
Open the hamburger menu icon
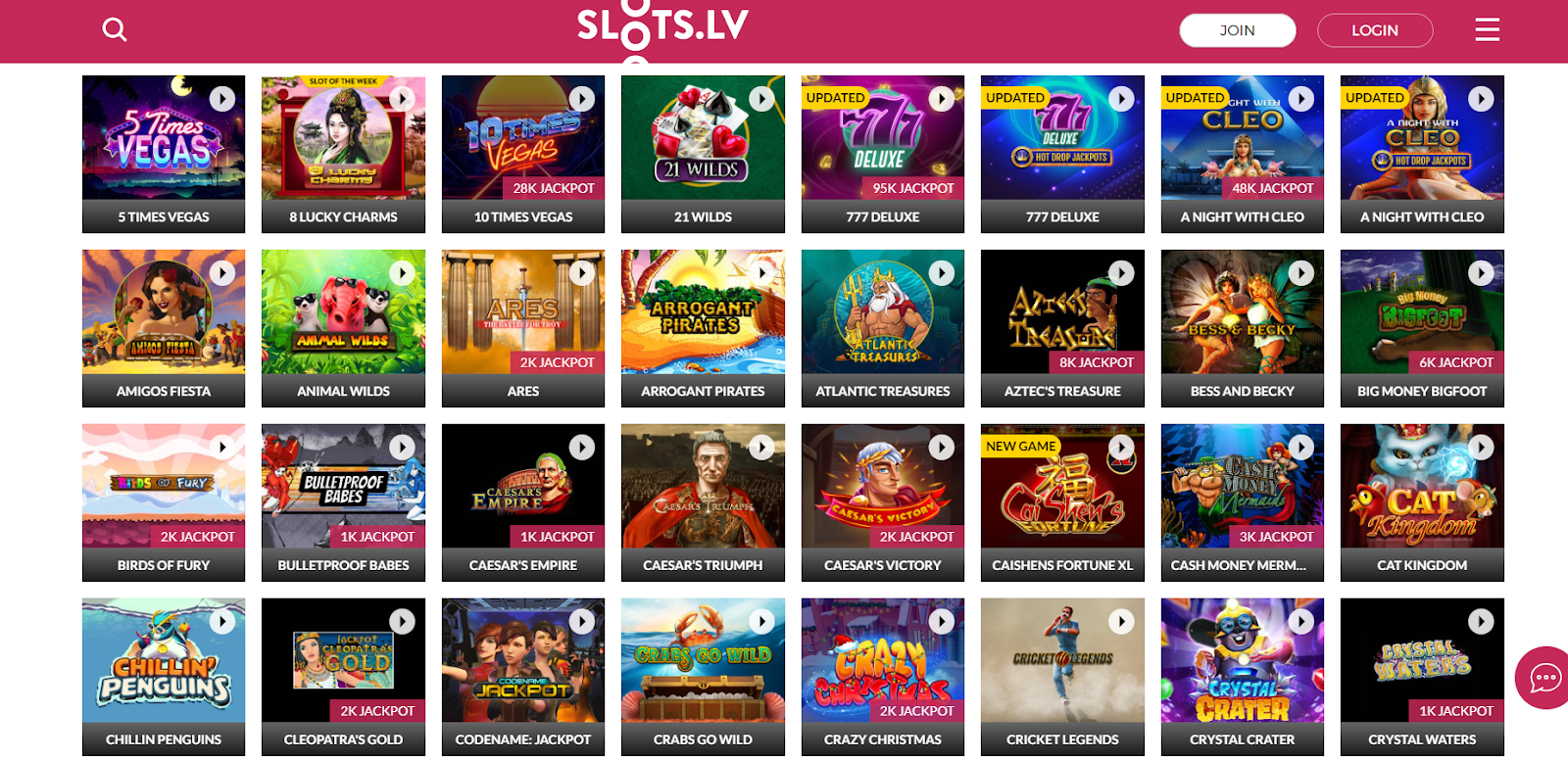tap(1487, 29)
